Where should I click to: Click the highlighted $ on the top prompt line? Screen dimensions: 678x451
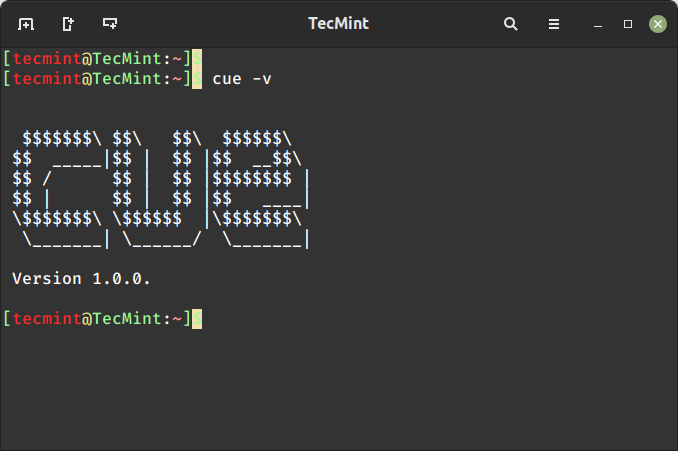tap(197, 58)
